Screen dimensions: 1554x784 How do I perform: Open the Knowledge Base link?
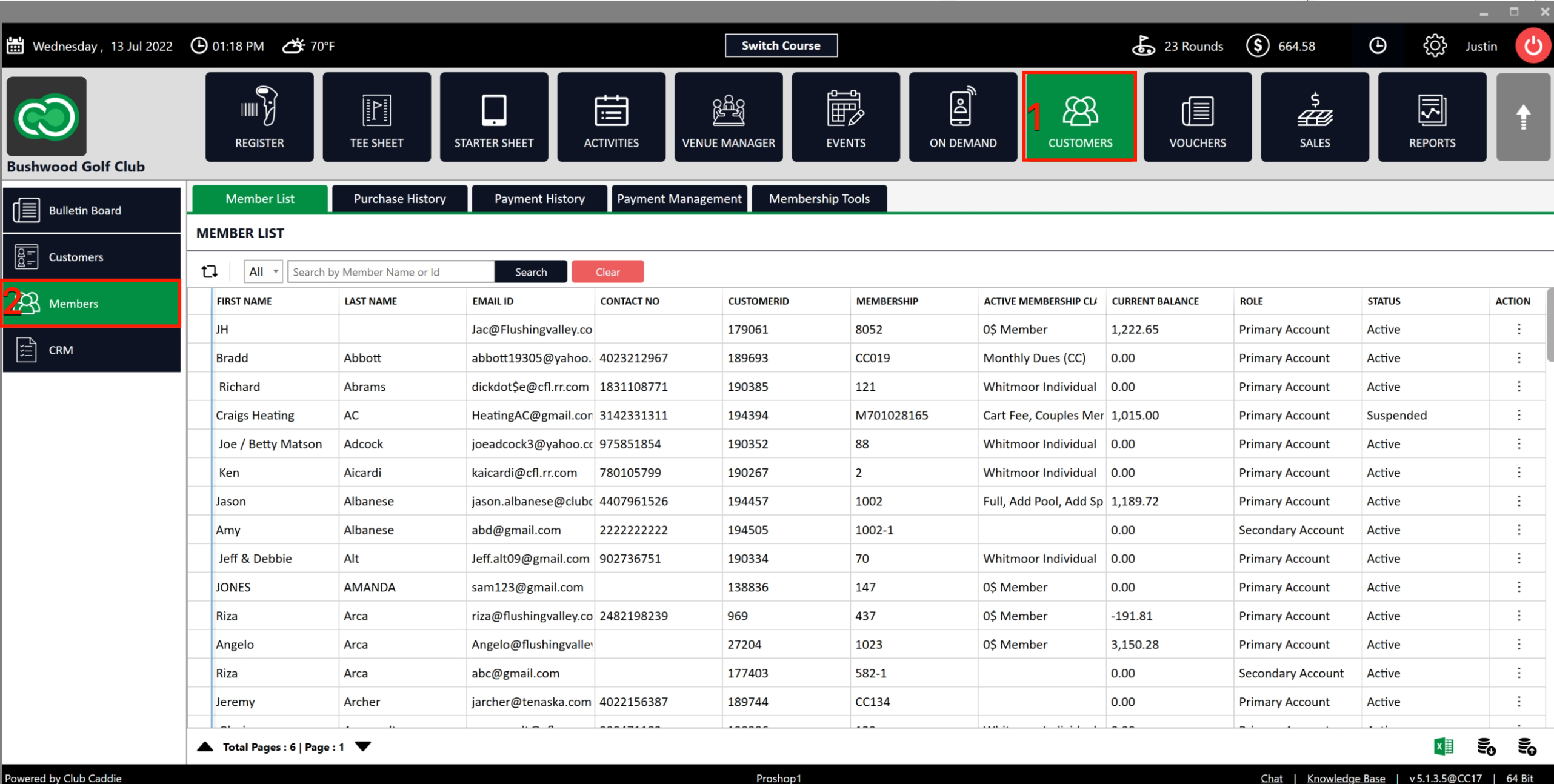point(1346,778)
